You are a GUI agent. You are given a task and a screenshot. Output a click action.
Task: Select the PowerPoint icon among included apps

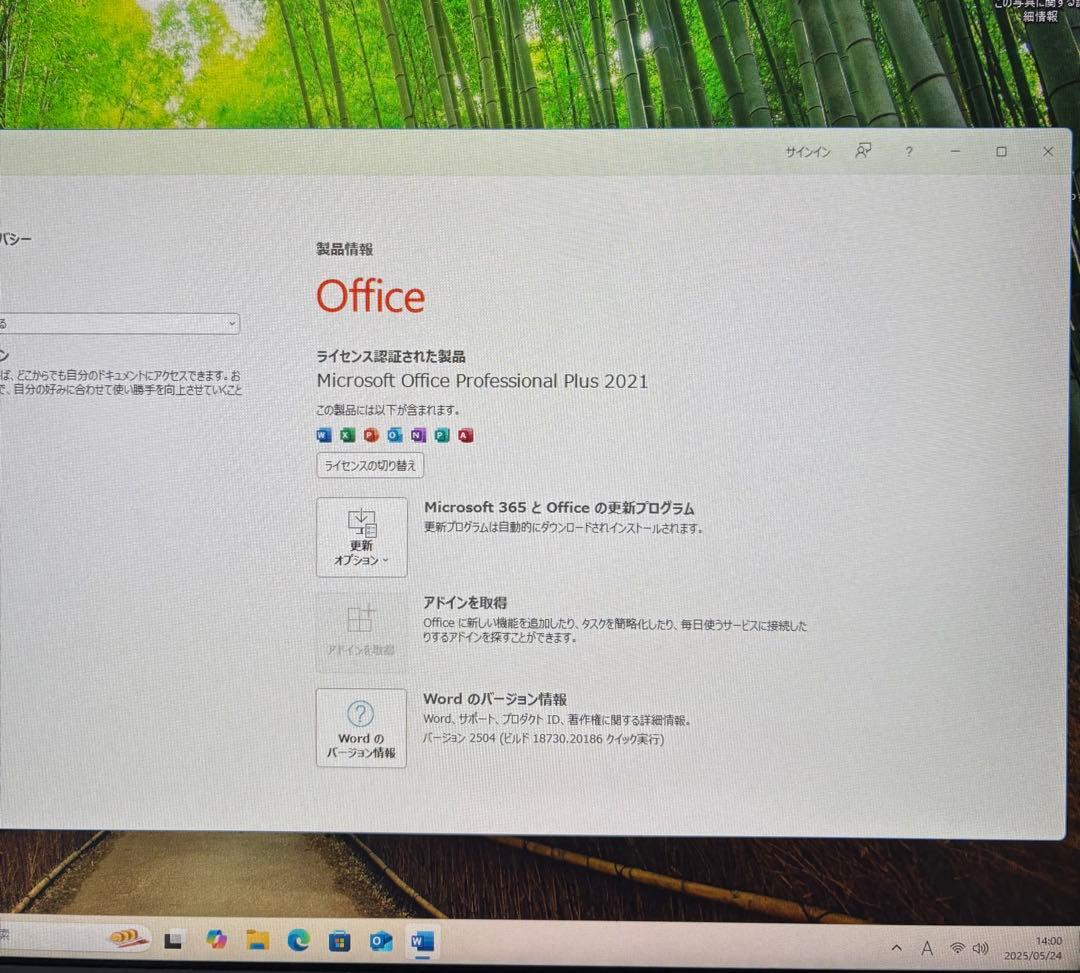click(370, 435)
